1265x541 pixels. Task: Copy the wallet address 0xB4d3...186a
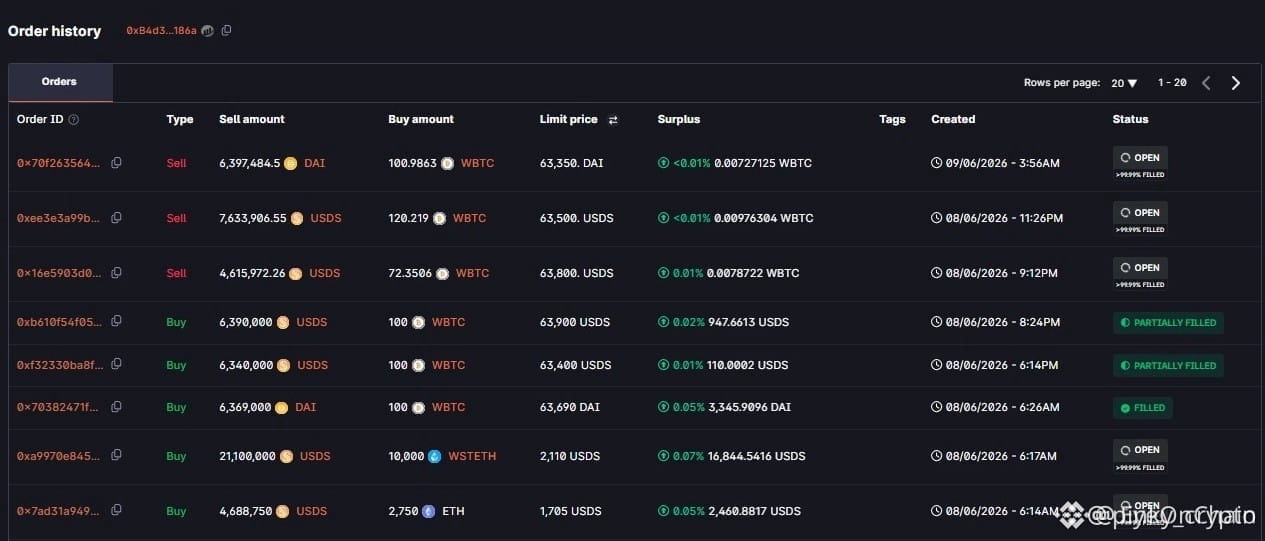coord(226,31)
